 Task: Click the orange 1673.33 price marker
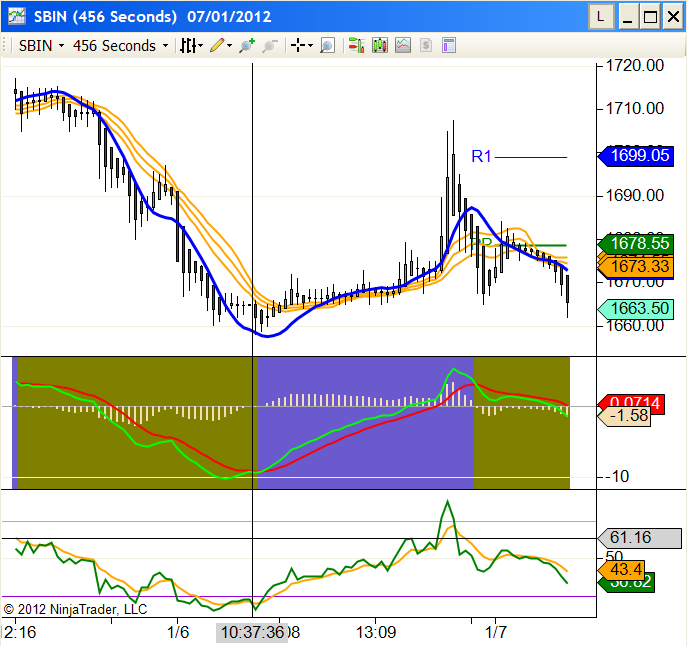636,266
